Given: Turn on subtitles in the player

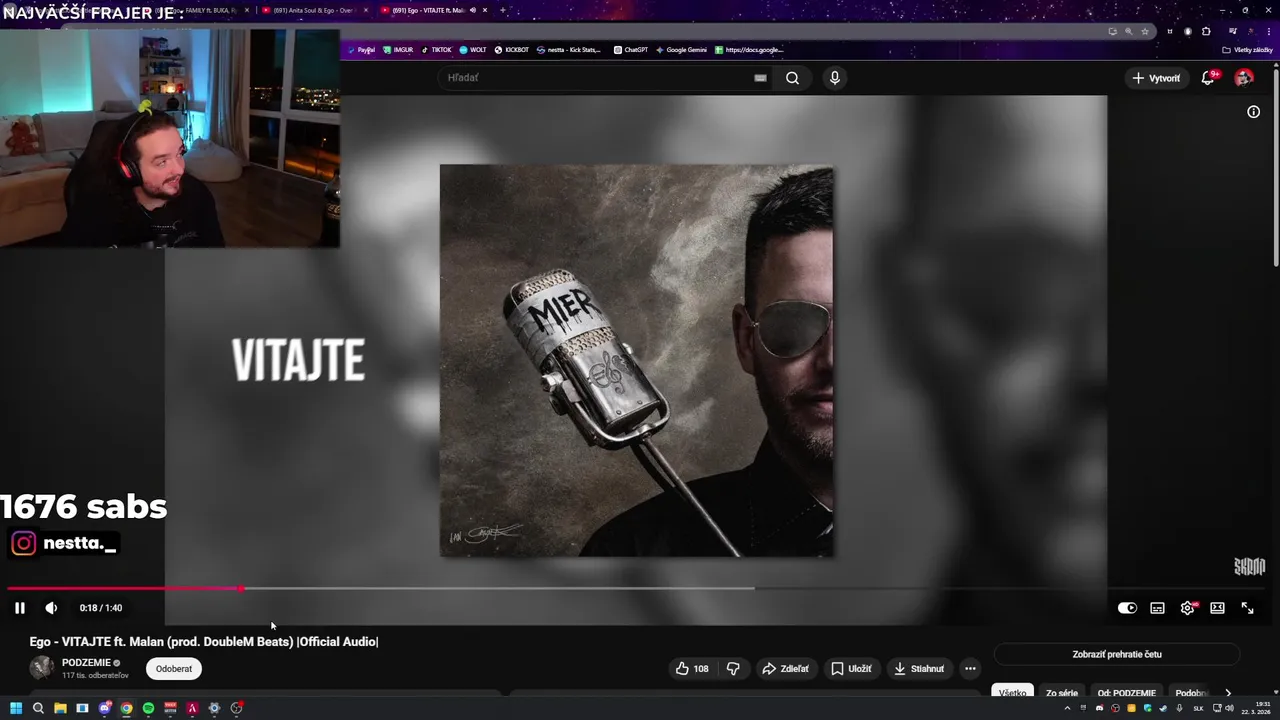Looking at the screenshot, I should tap(1157, 608).
